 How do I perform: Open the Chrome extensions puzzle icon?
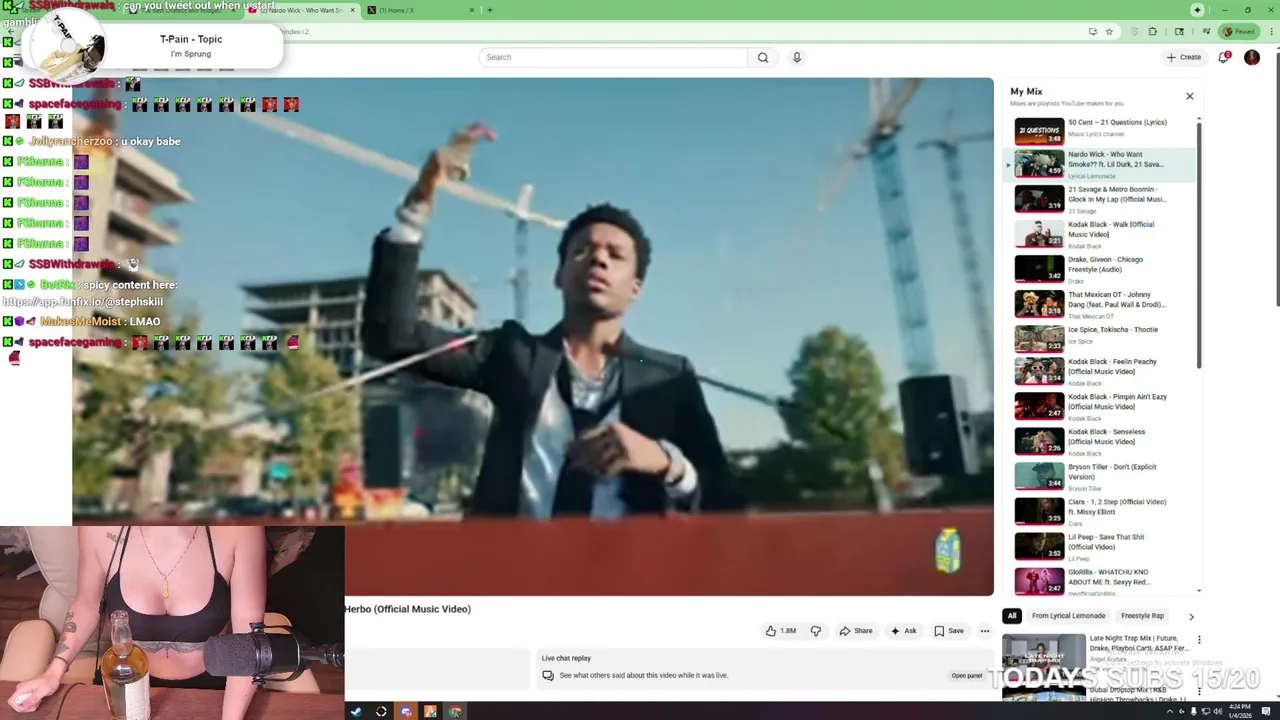1153,31
